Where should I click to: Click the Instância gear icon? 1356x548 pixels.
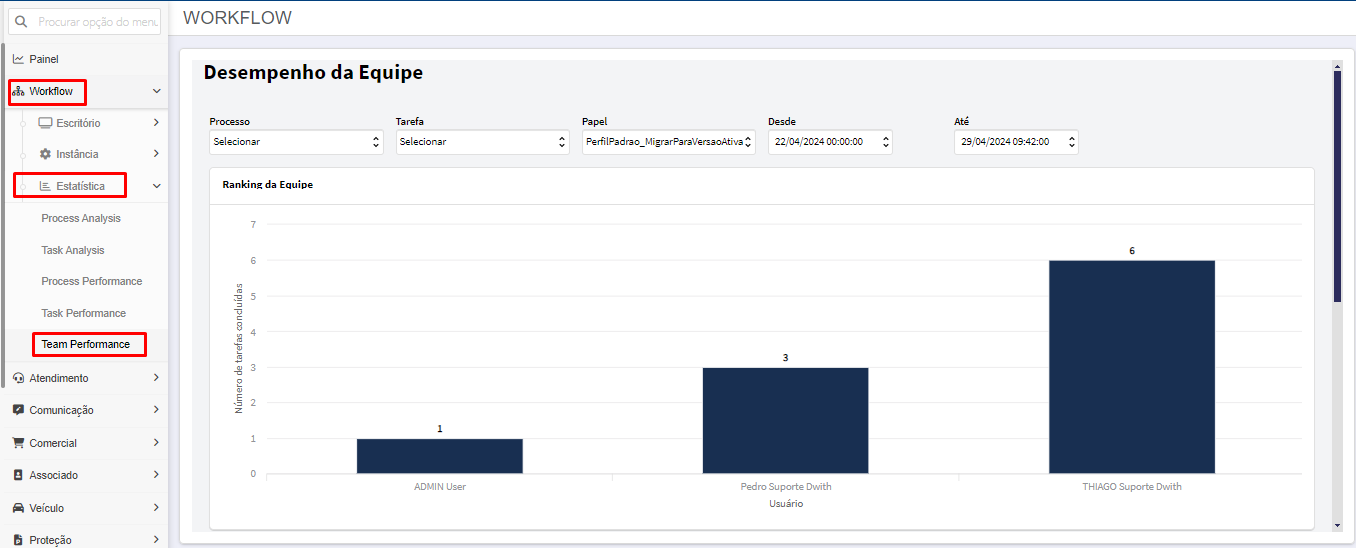(45, 154)
